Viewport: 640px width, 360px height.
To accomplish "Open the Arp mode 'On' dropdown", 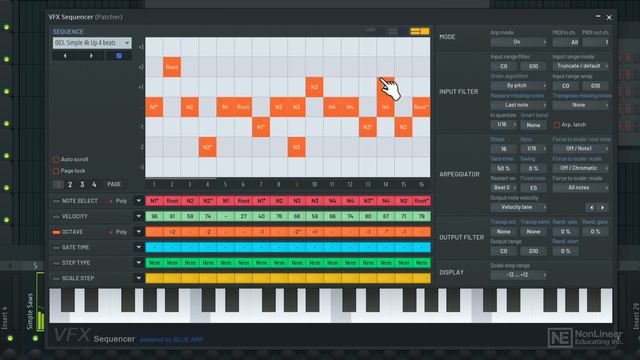I will [x=519, y=42].
